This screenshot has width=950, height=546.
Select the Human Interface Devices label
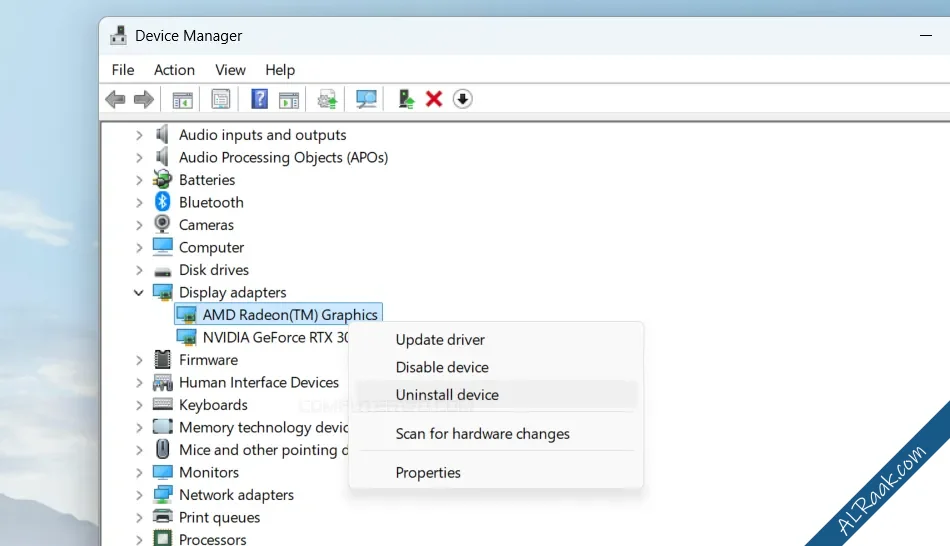click(x=259, y=382)
